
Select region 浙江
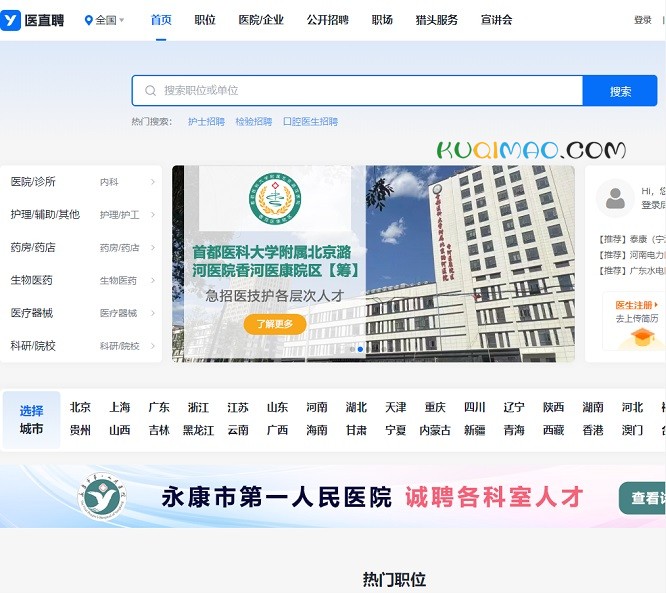pos(198,407)
